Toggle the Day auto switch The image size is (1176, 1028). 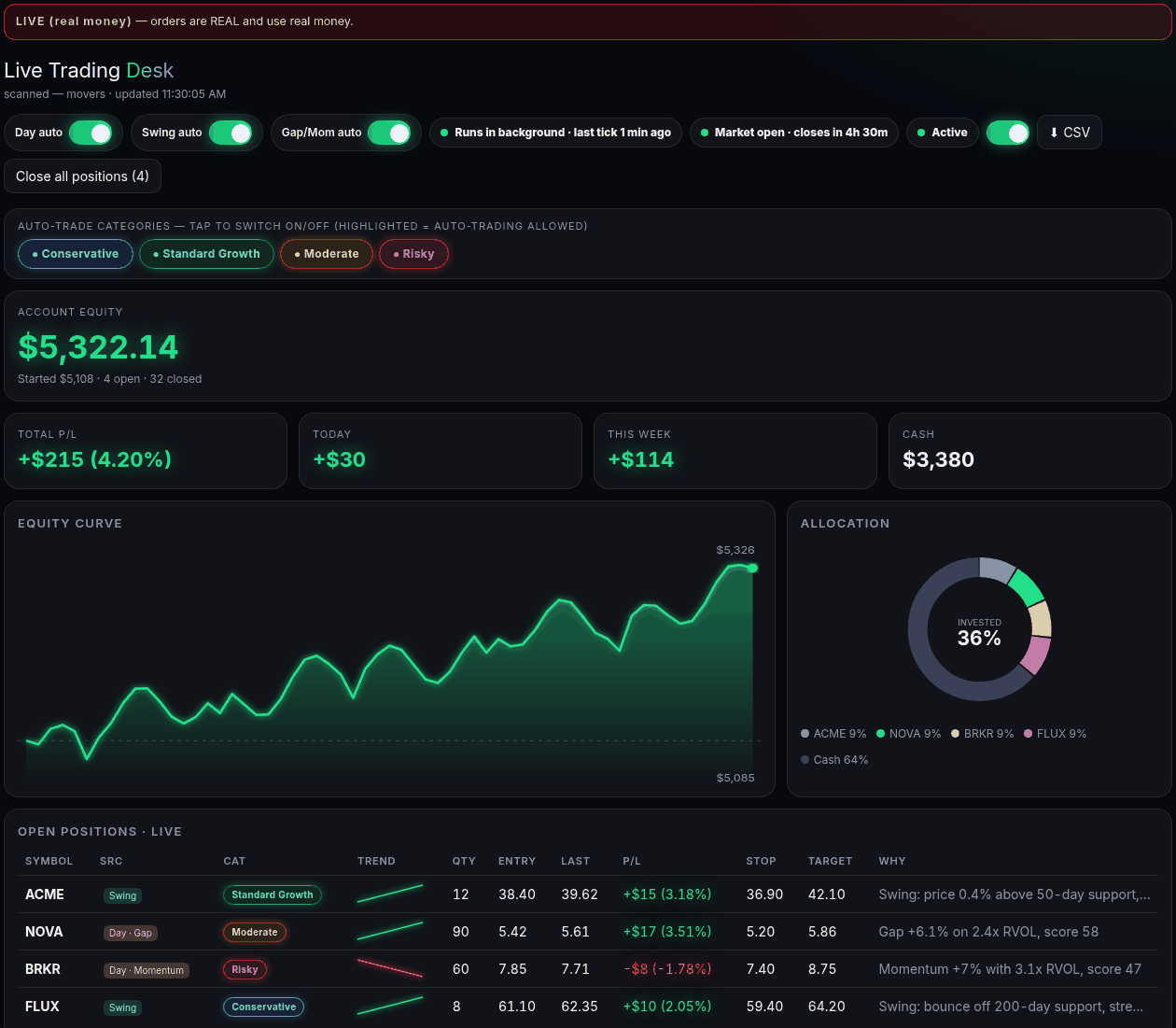pos(91,133)
